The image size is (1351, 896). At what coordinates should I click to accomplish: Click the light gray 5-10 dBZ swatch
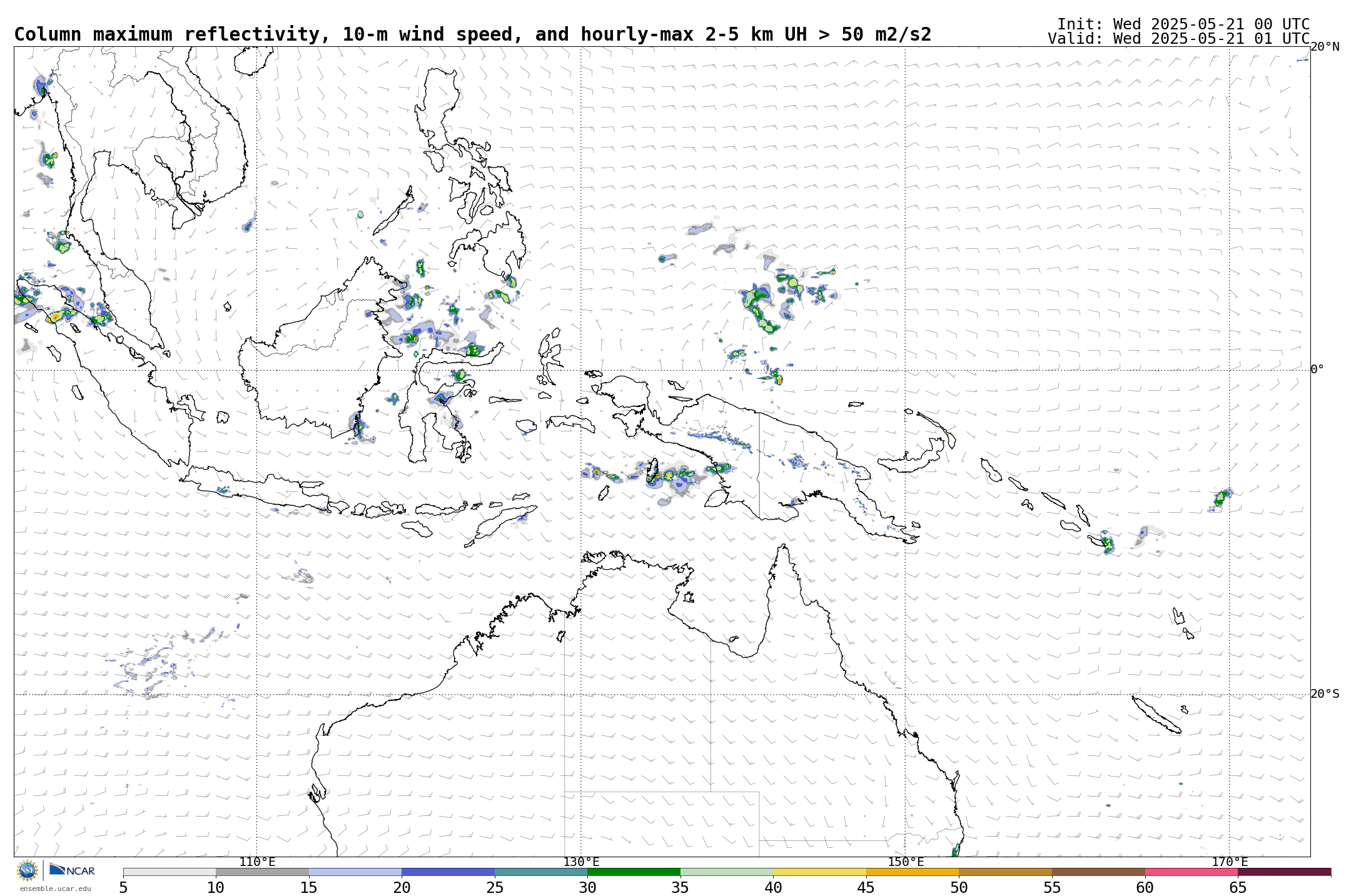click(170, 872)
